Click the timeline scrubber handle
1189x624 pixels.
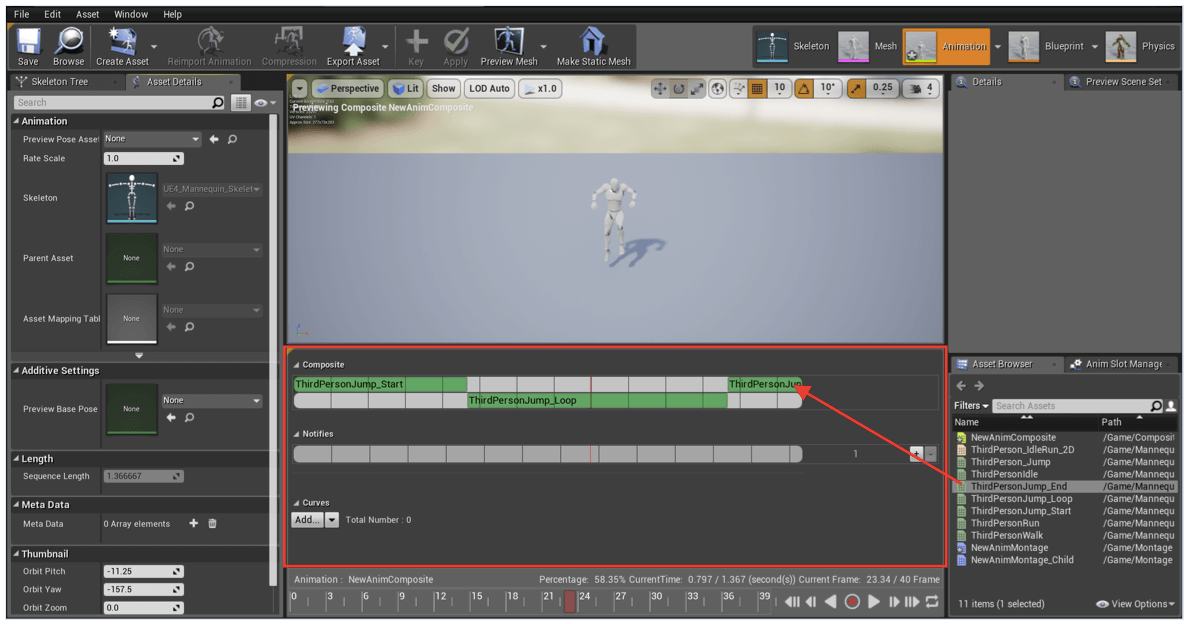click(x=570, y=601)
